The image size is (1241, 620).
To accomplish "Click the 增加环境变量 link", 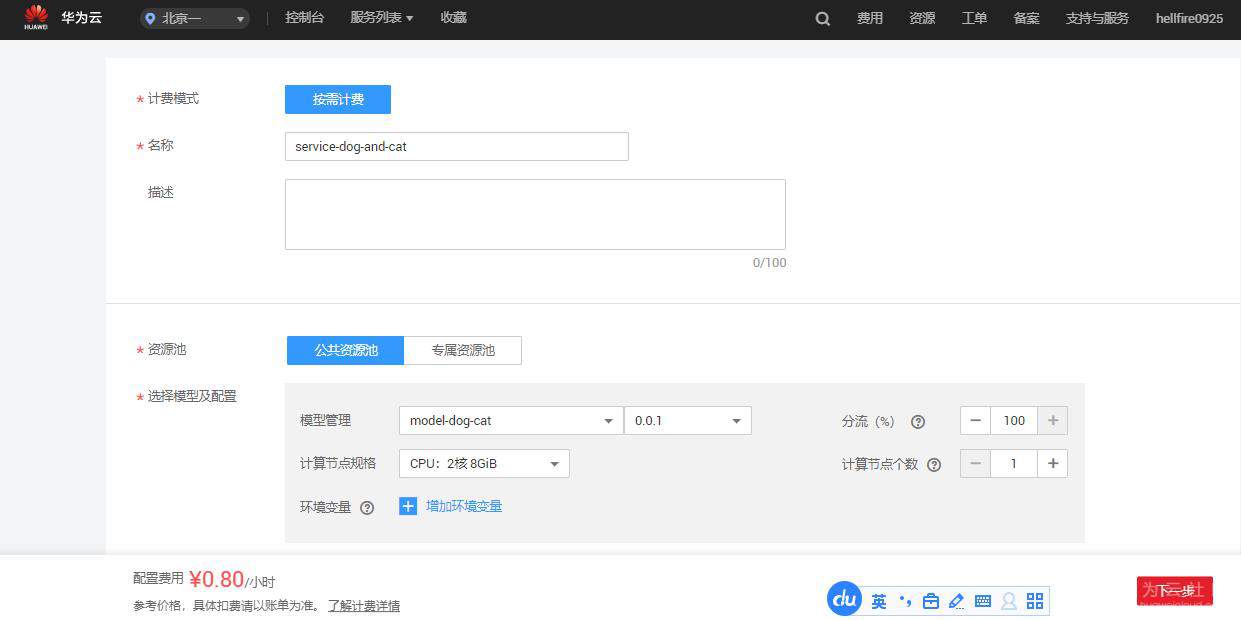I will [464, 506].
